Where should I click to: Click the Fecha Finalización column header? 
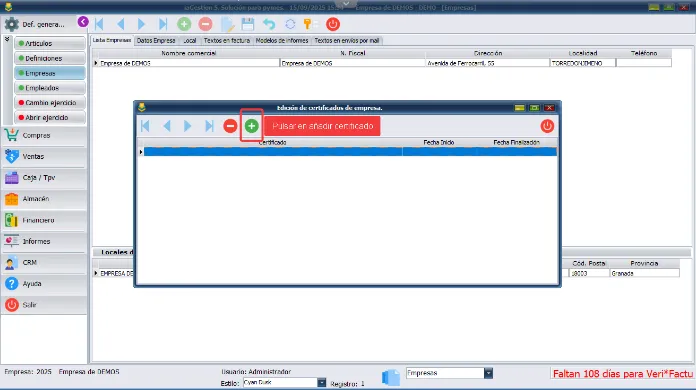pyautogui.click(x=516, y=142)
